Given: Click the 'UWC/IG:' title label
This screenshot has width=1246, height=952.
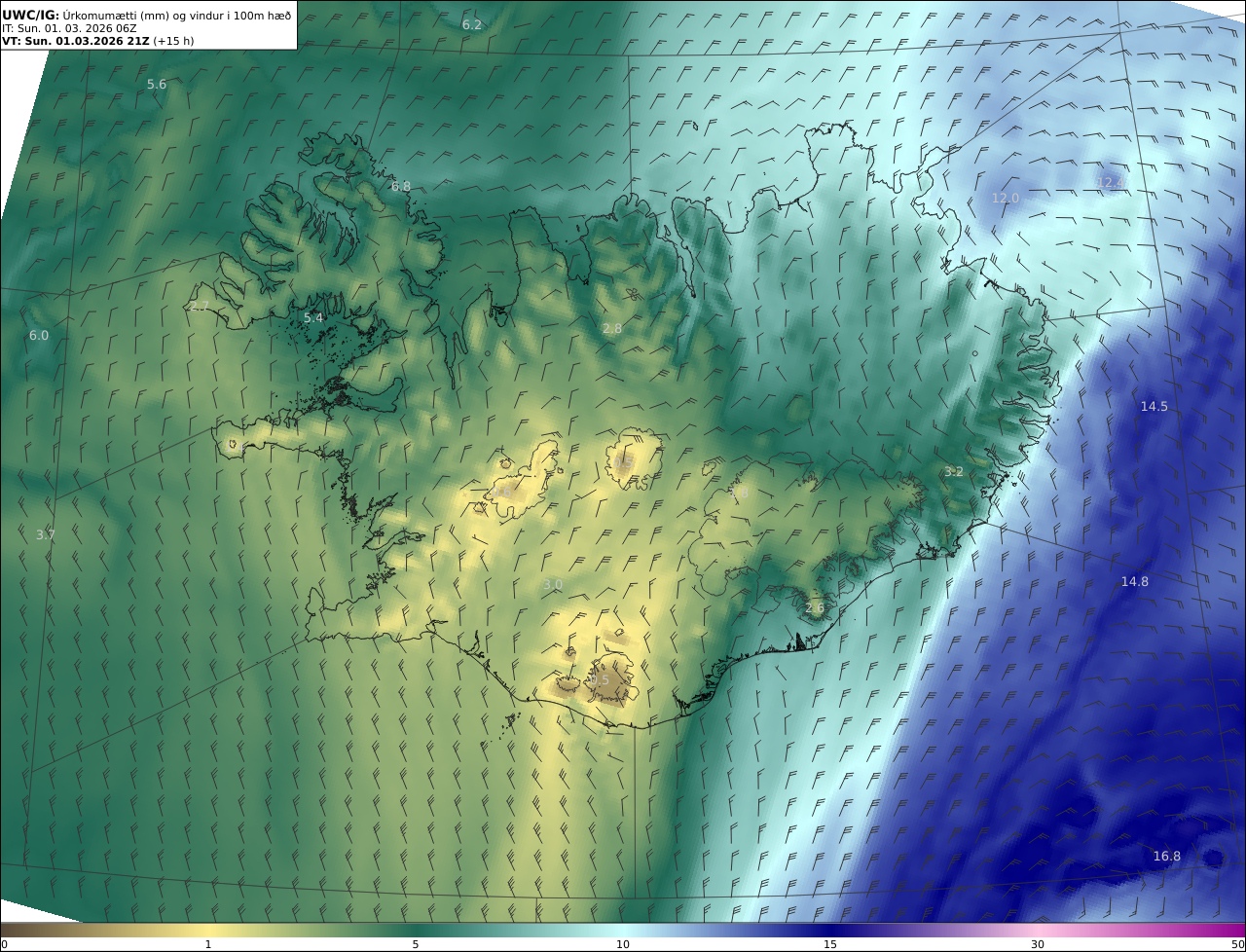Looking at the screenshot, I should 31,15.
